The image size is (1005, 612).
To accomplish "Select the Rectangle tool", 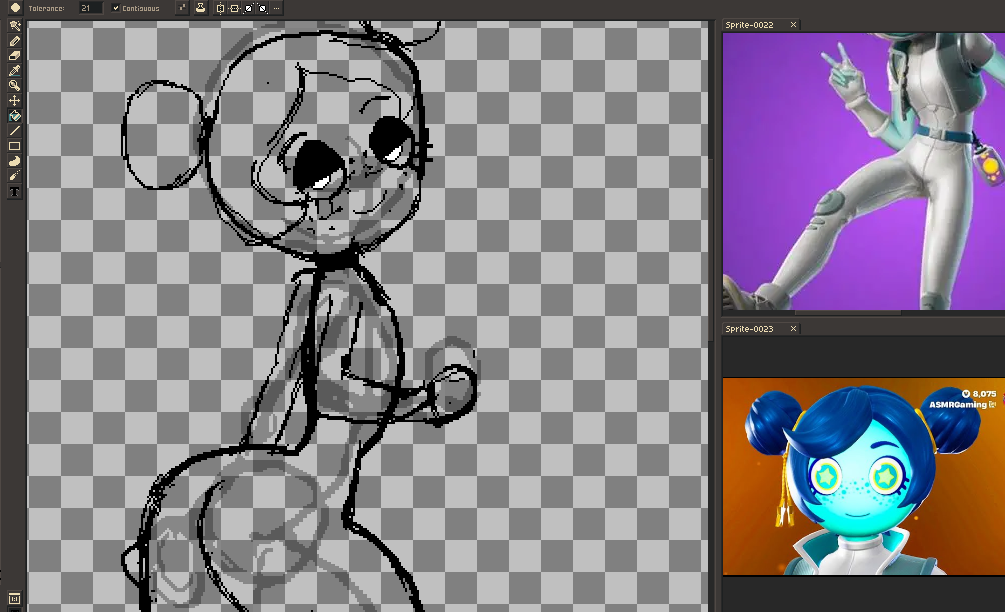I will click(14, 146).
